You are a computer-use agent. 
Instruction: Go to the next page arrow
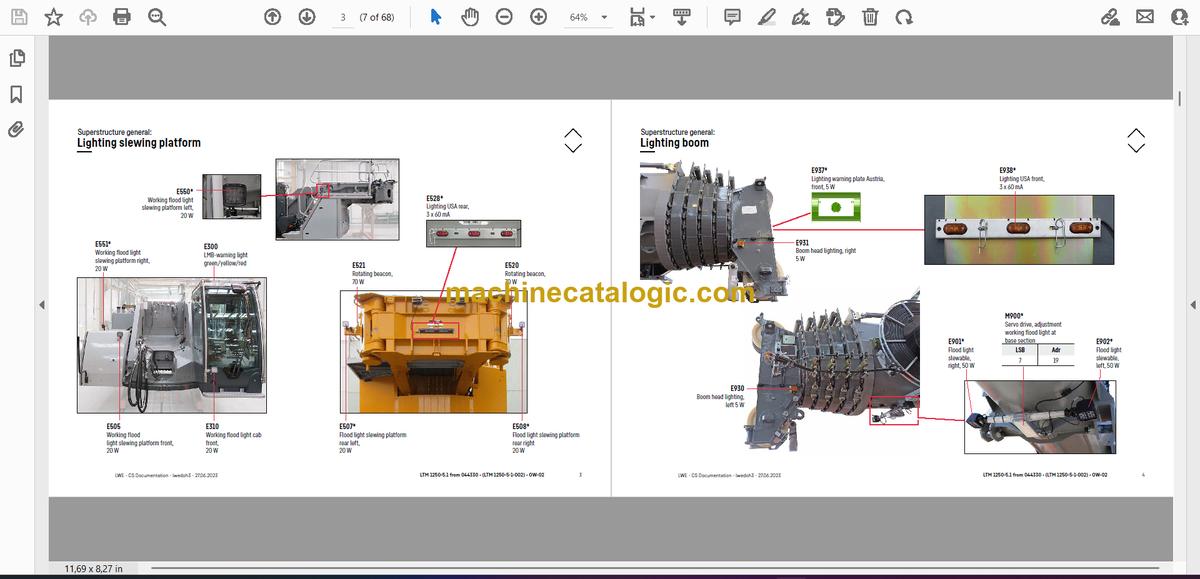(306, 17)
